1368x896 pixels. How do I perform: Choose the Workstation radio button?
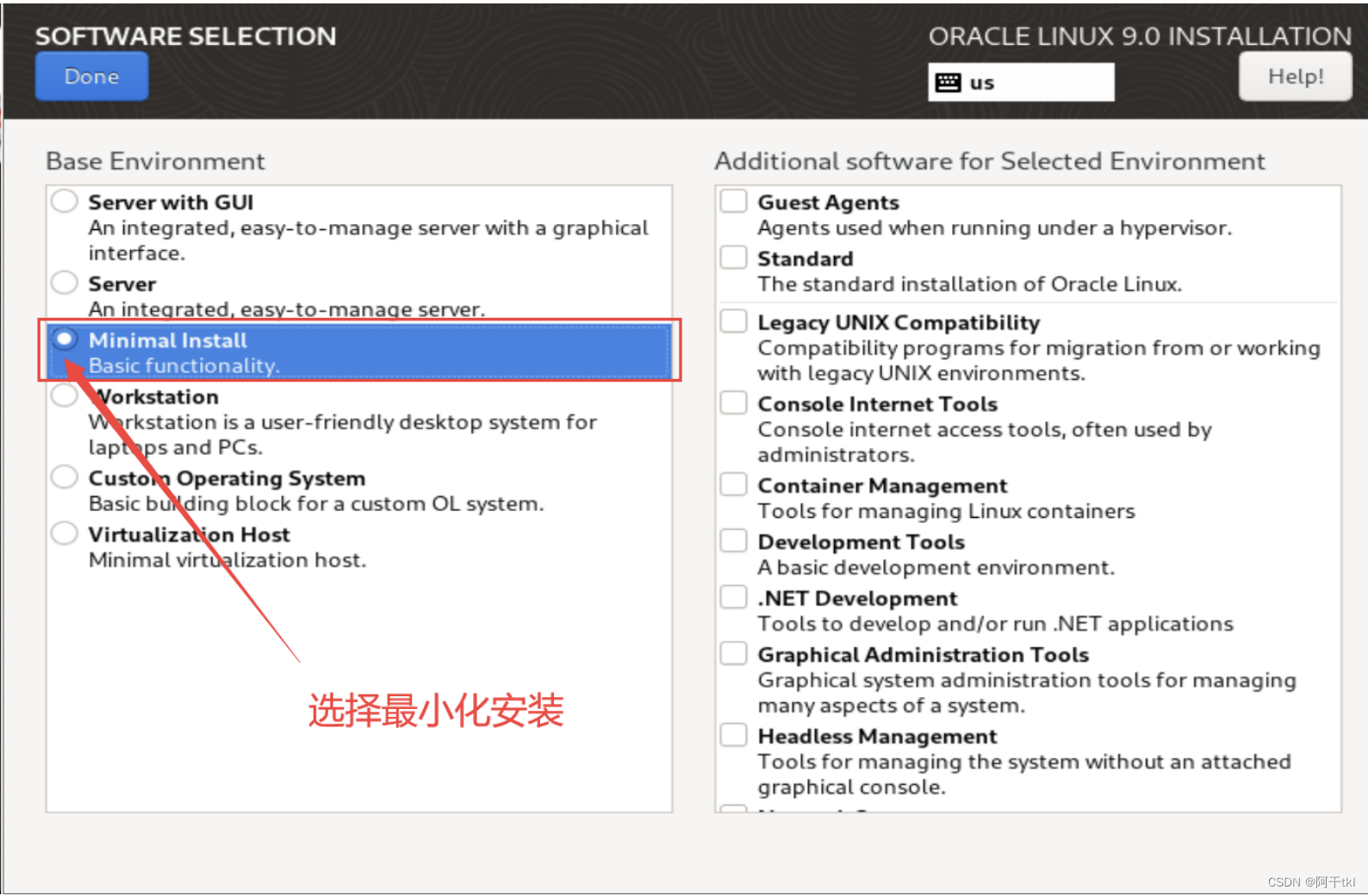[x=65, y=395]
